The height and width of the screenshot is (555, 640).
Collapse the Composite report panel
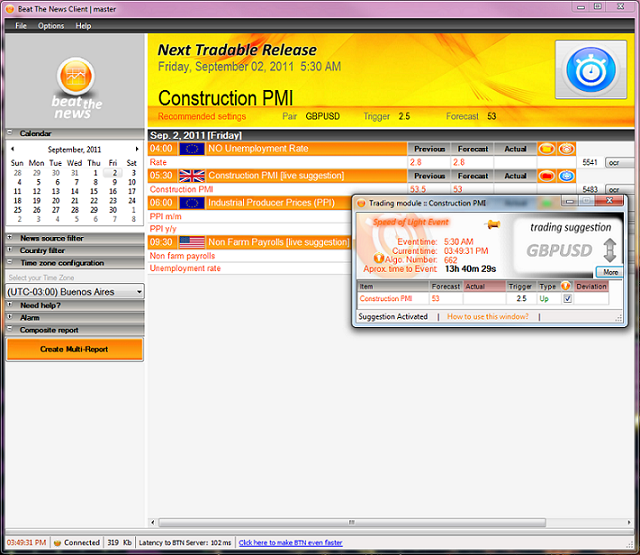[10, 329]
